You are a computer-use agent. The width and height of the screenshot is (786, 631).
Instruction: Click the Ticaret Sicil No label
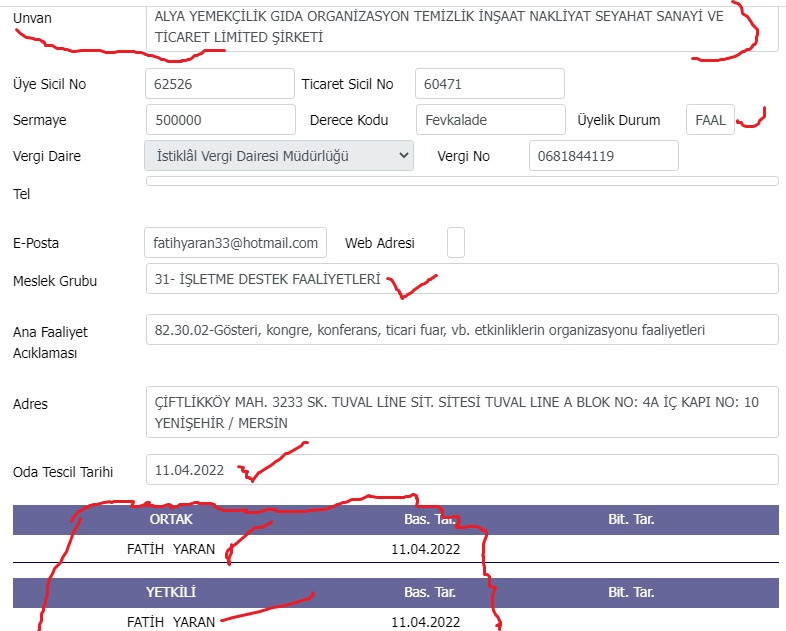pos(347,84)
